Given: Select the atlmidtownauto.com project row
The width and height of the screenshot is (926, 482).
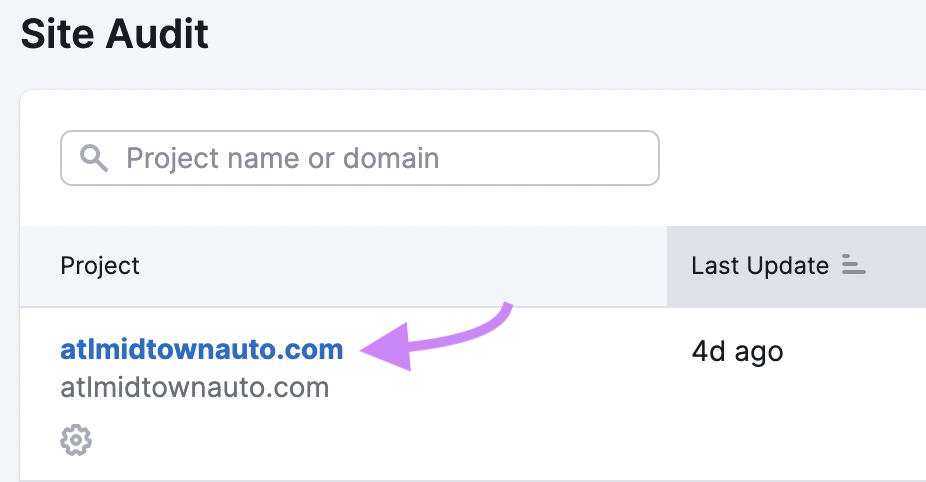Looking at the screenshot, I should [472, 394].
